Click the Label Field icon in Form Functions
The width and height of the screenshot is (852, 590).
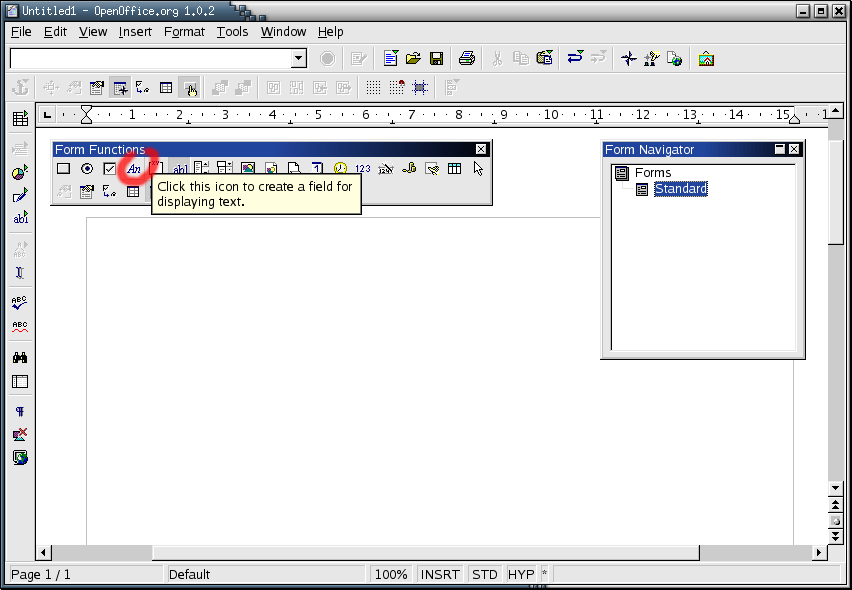[x=134, y=169]
